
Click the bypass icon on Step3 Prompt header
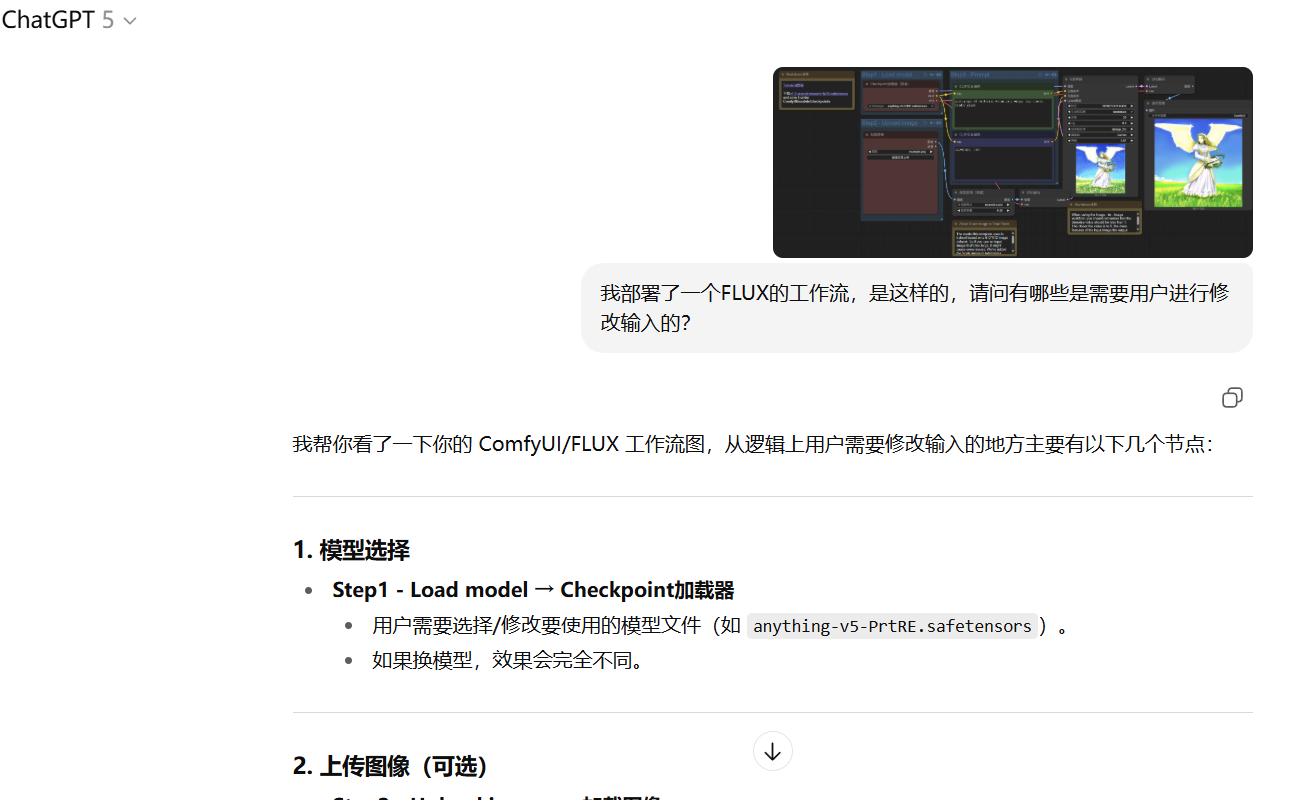point(1047,74)
